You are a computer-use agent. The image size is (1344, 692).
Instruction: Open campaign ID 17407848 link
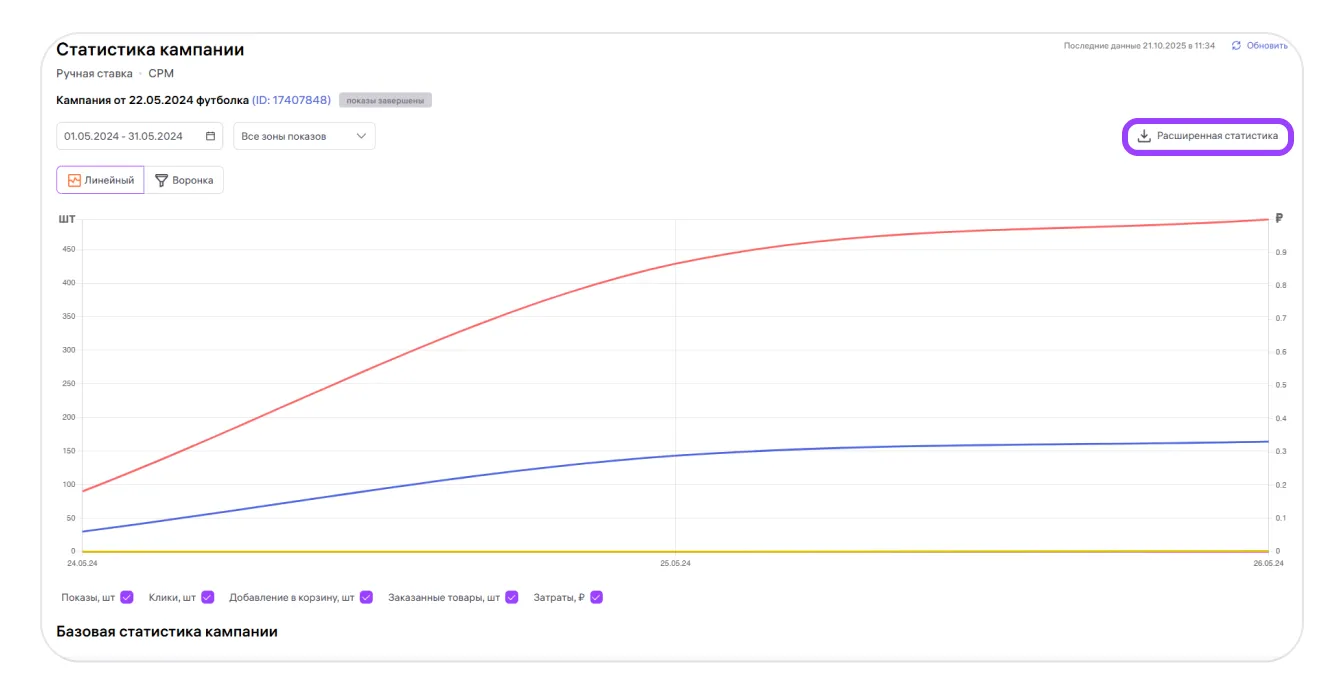point(291,100)
